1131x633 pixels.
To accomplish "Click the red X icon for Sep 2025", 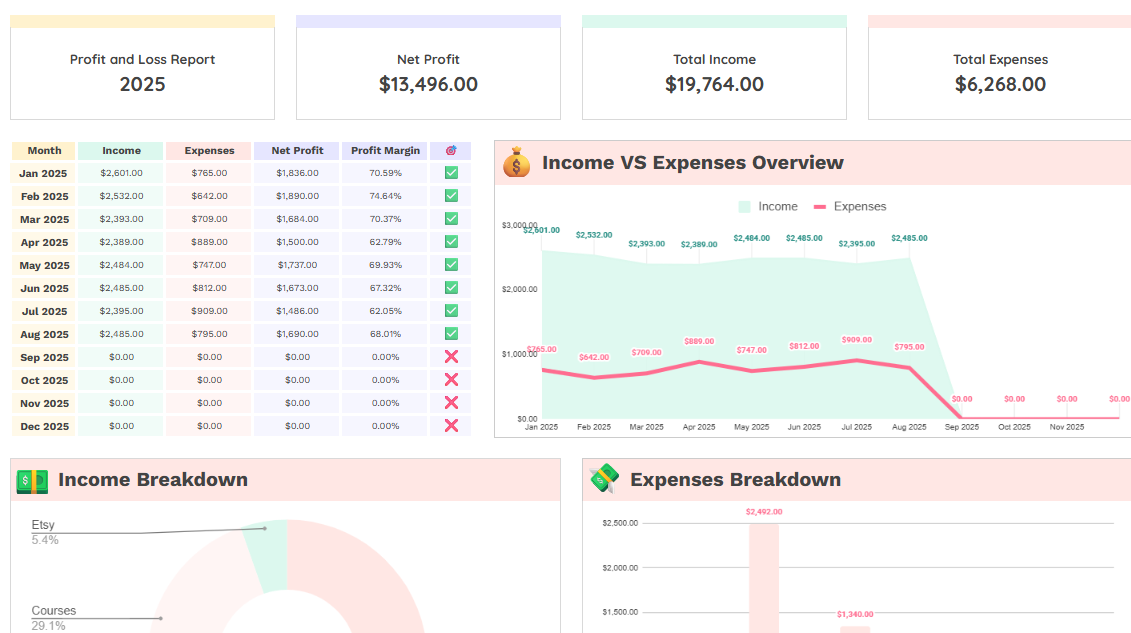I will (x=450, y=357).
